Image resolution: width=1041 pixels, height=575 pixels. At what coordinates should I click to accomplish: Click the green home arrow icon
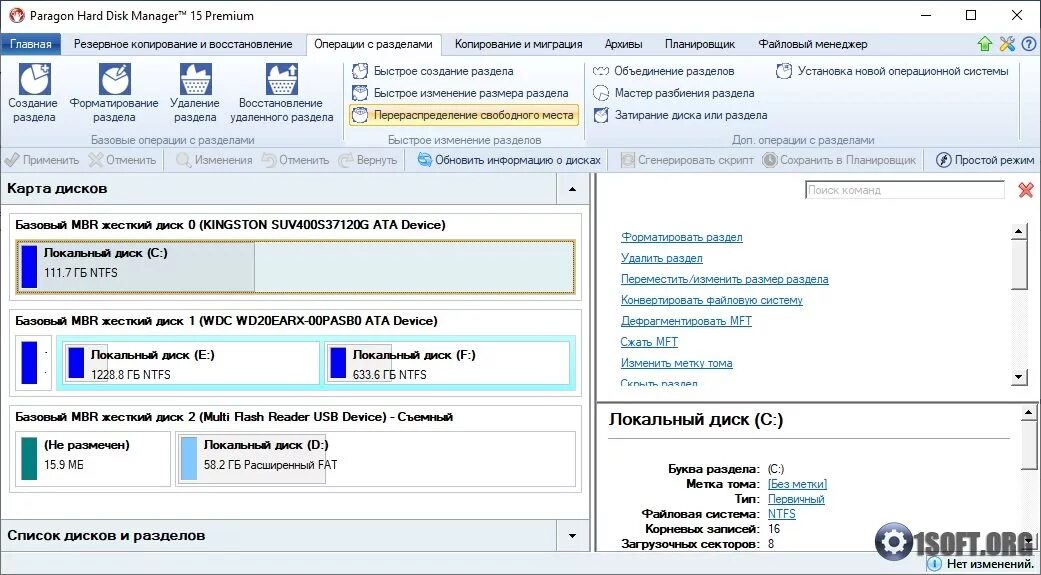coord(985,44)
